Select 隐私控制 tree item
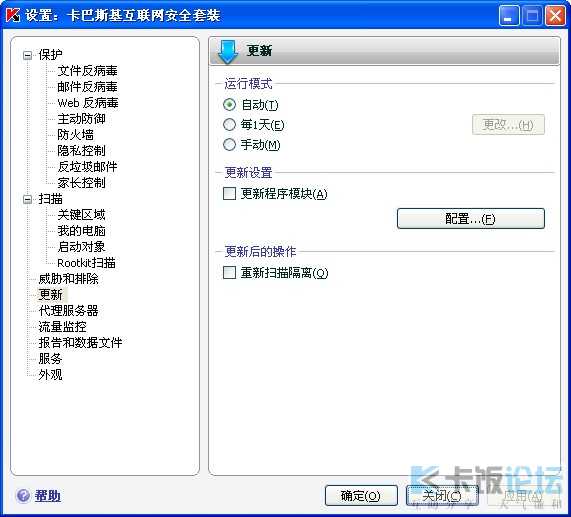Viewport: 571px width, 517px height. [81, 151]
